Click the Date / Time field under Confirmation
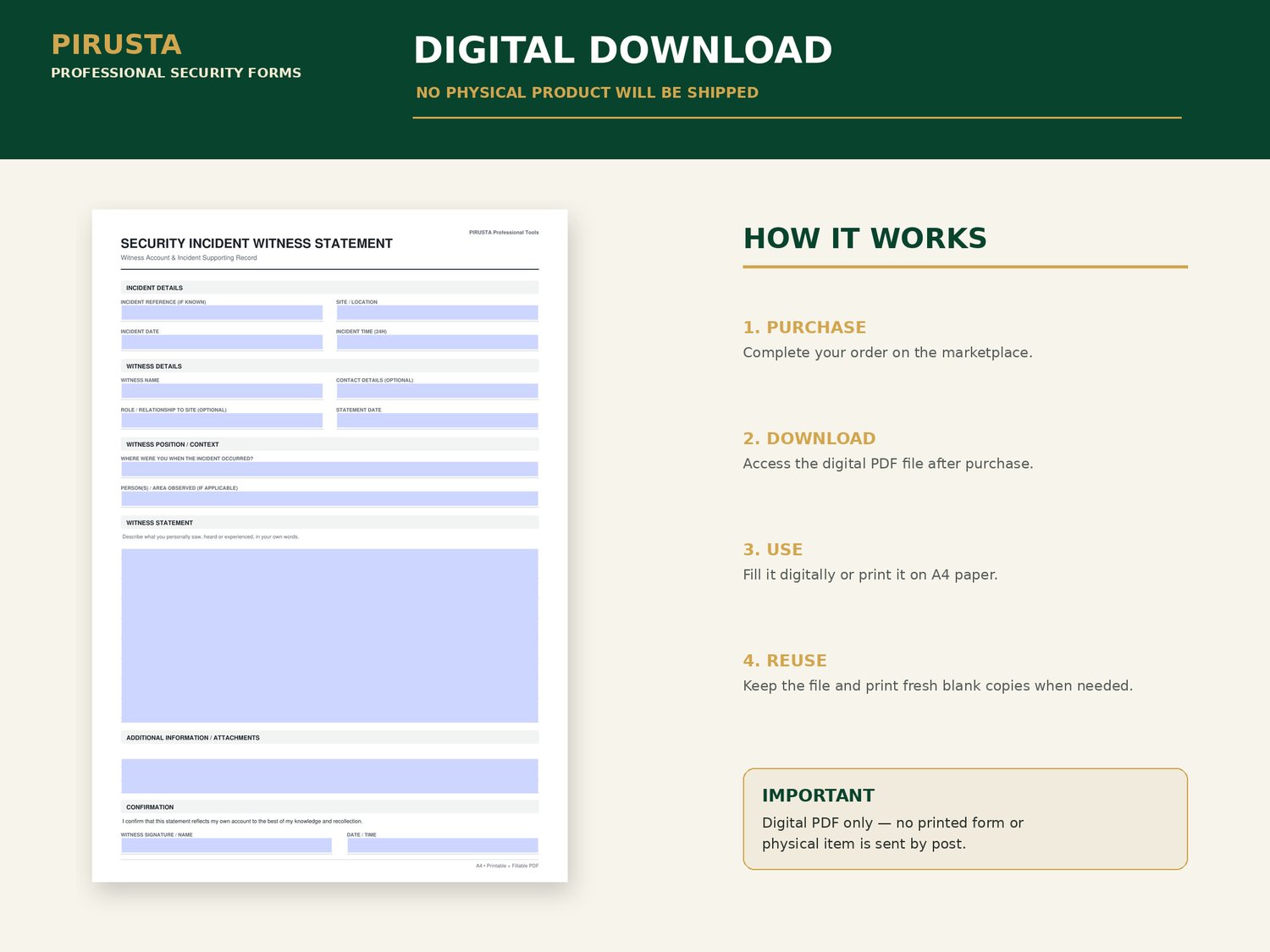 tap(443, 845)
